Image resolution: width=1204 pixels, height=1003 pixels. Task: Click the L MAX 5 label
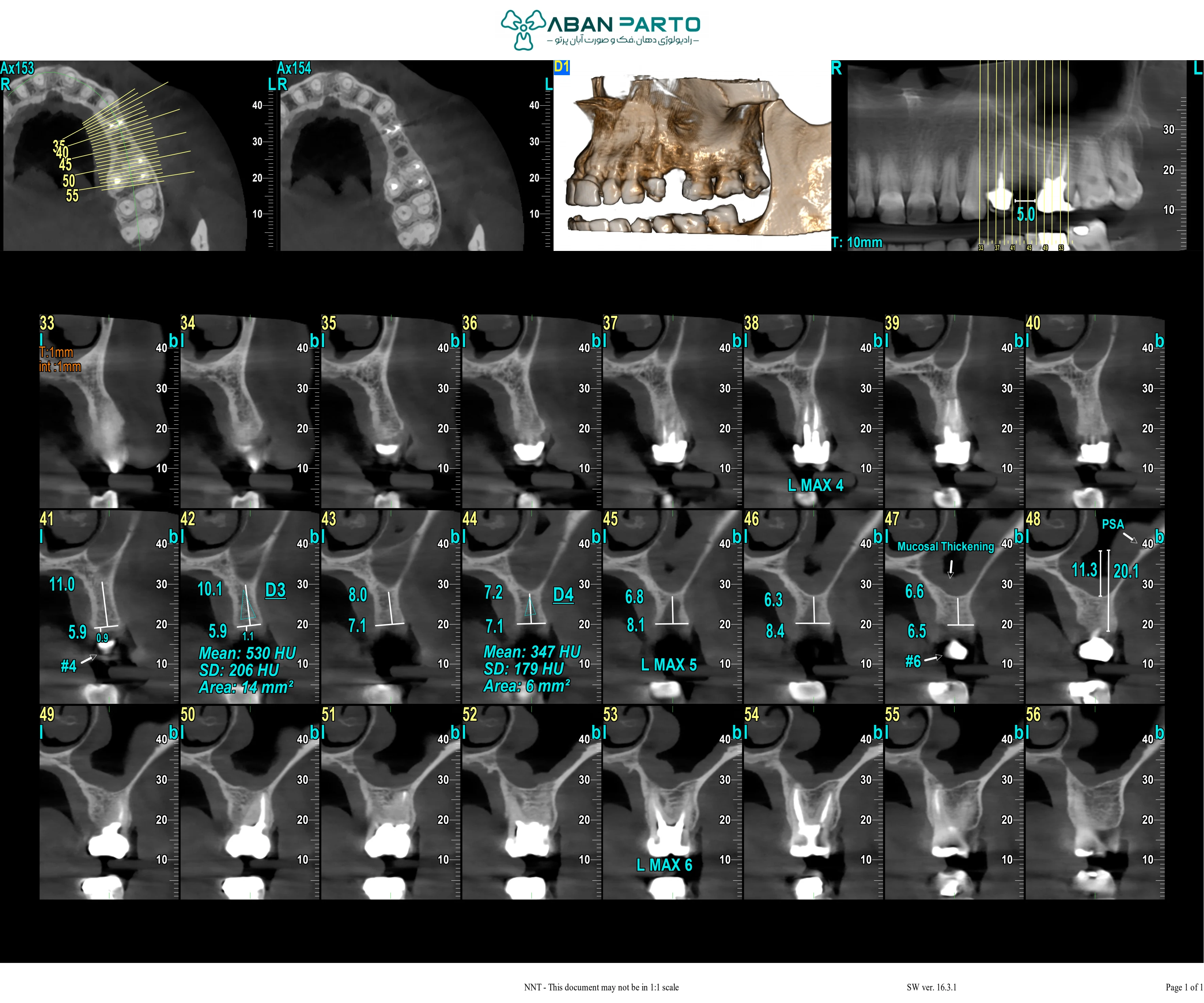(668, 665)
